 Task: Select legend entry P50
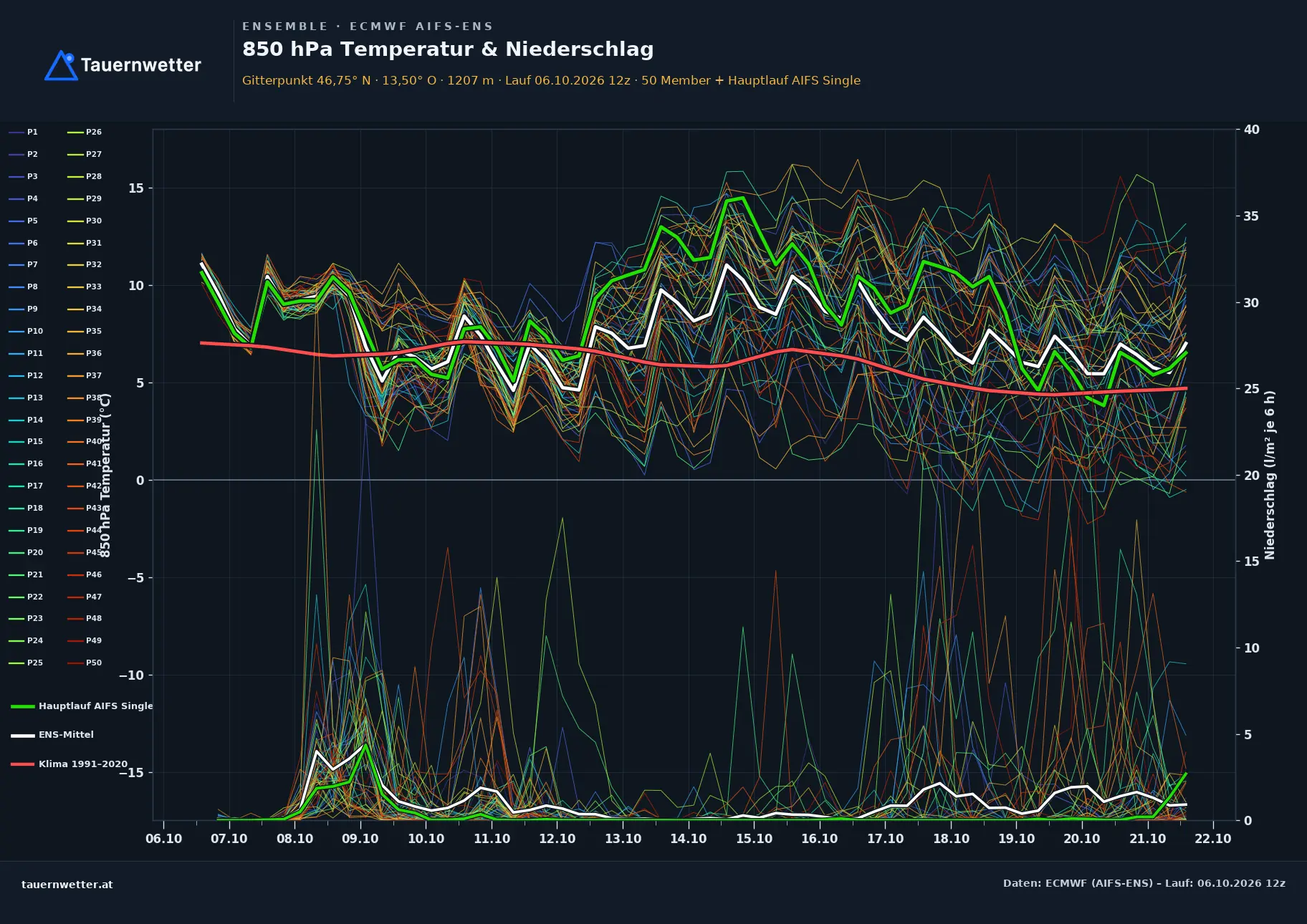[85, 663]
